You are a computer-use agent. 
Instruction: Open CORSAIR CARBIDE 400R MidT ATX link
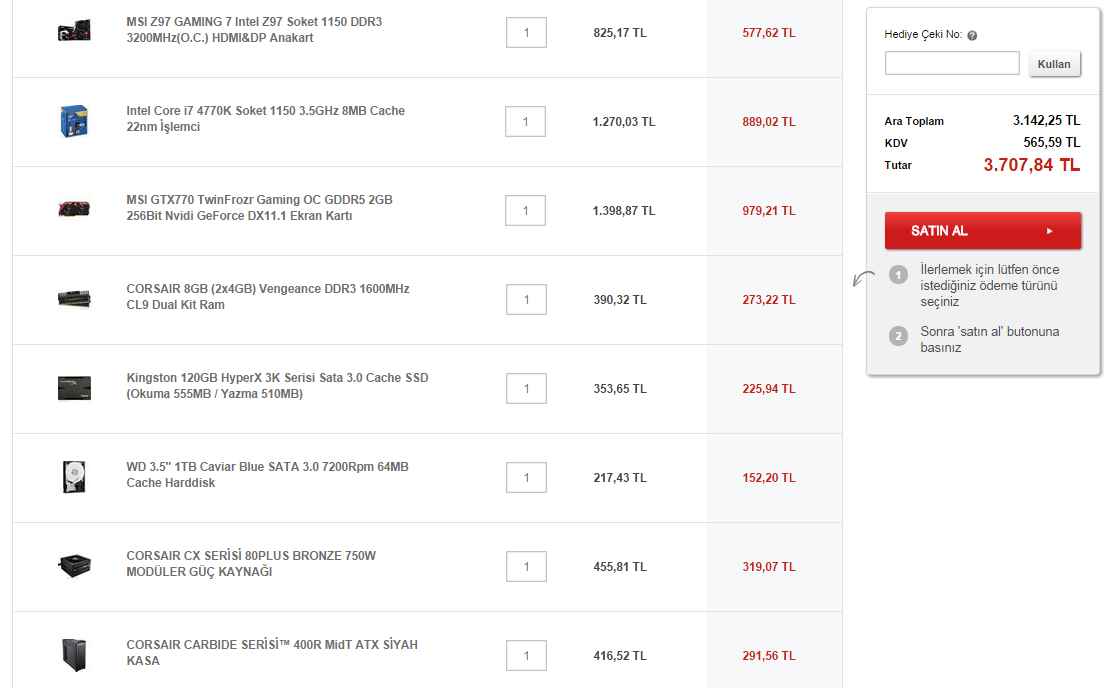coord(272,653)
